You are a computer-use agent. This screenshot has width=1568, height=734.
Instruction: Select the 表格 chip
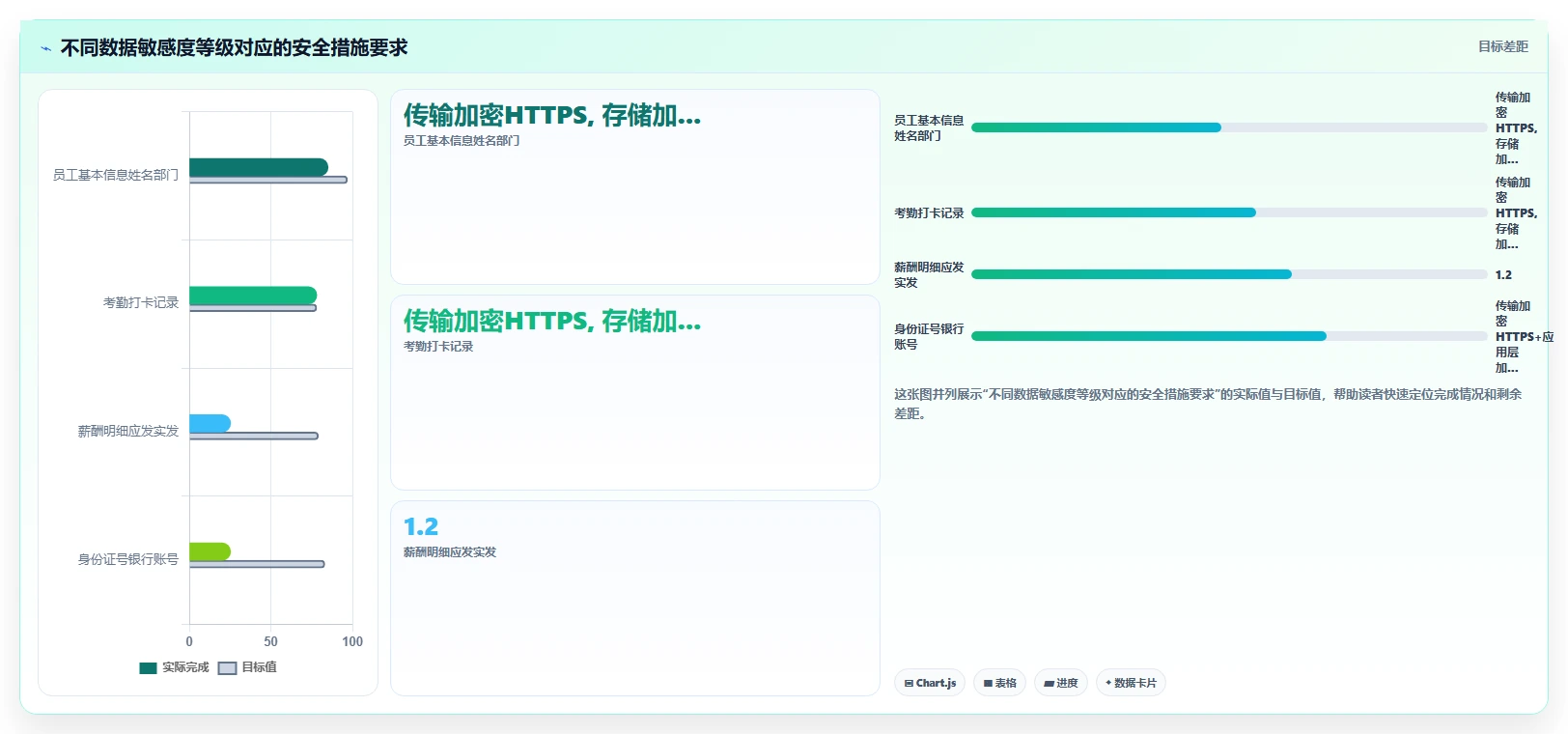pos(999,683)
